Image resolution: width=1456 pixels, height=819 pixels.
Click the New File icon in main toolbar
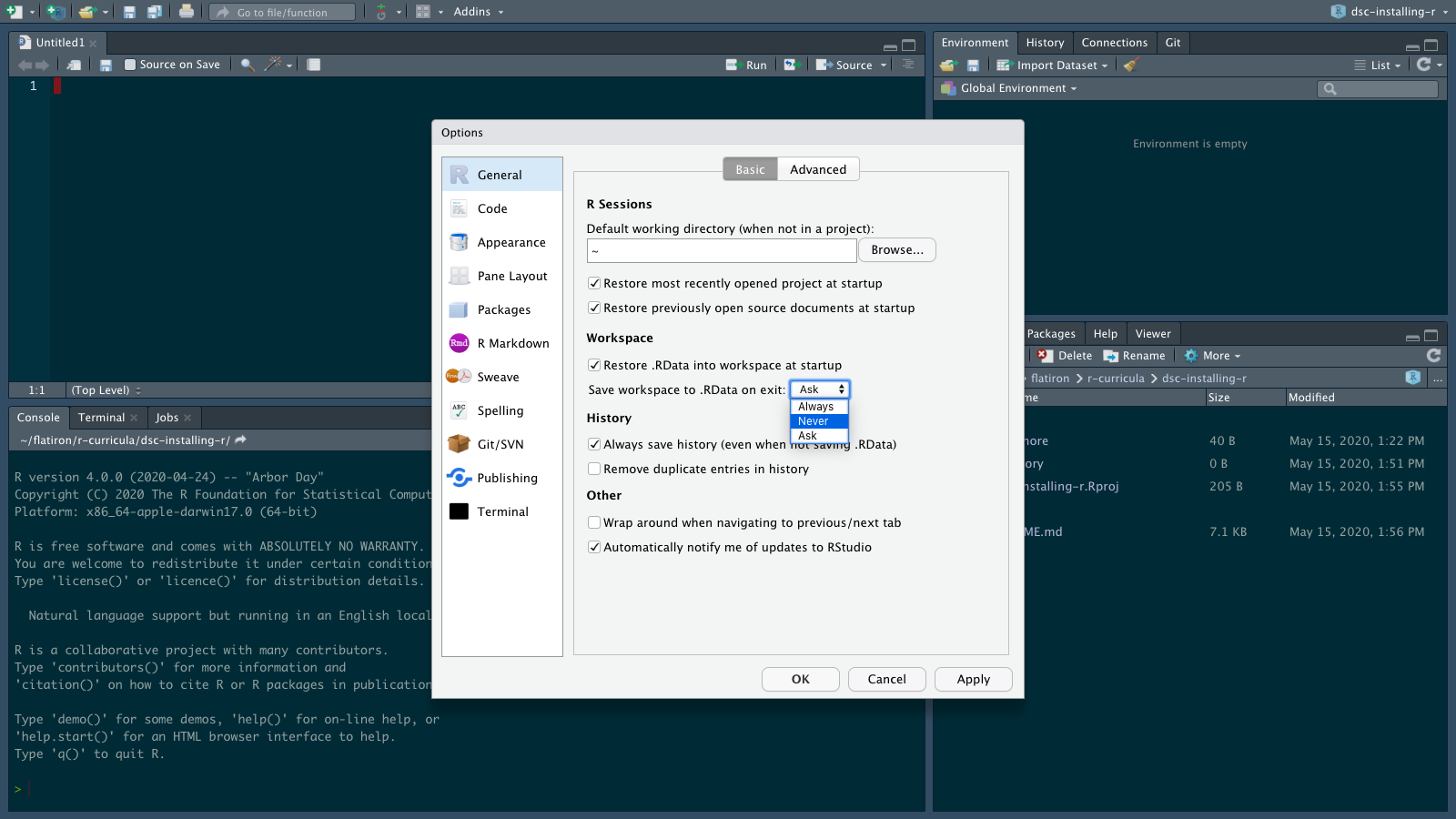coord(14,12)
